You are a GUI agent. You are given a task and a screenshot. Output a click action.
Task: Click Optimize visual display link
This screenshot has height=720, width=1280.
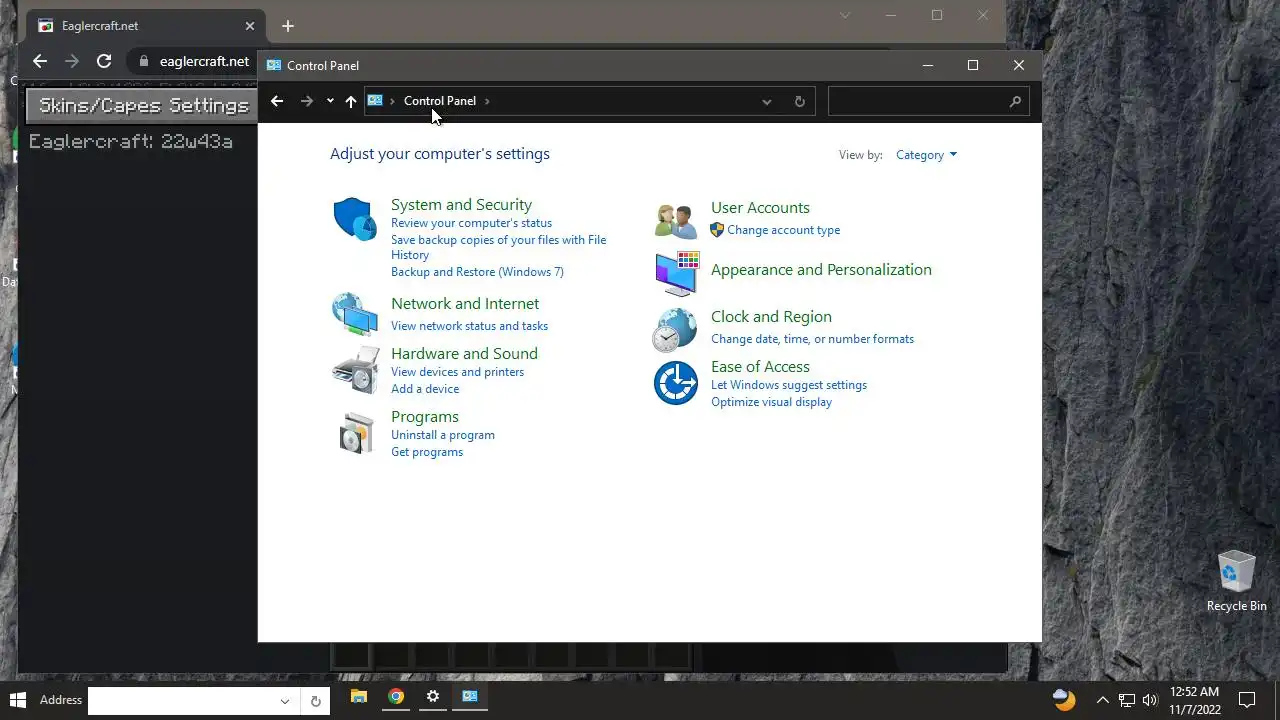771,402
